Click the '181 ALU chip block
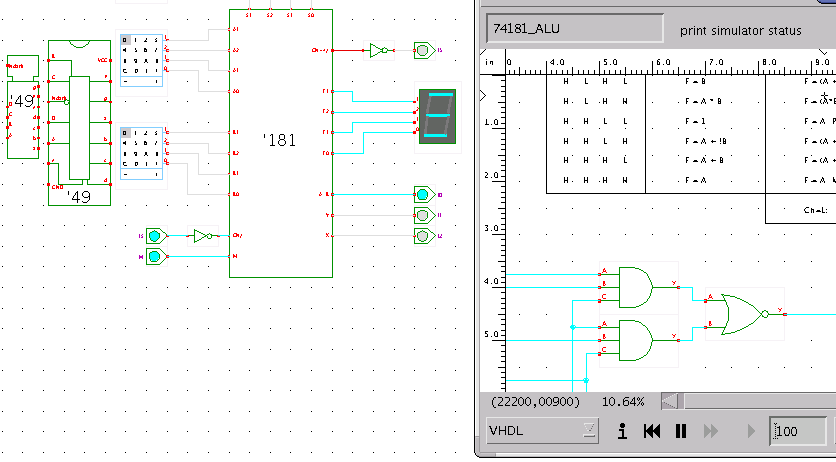Image resolution: width=836 pixels, height=462 pixels. pyautogui.click(x=281, y=141)
